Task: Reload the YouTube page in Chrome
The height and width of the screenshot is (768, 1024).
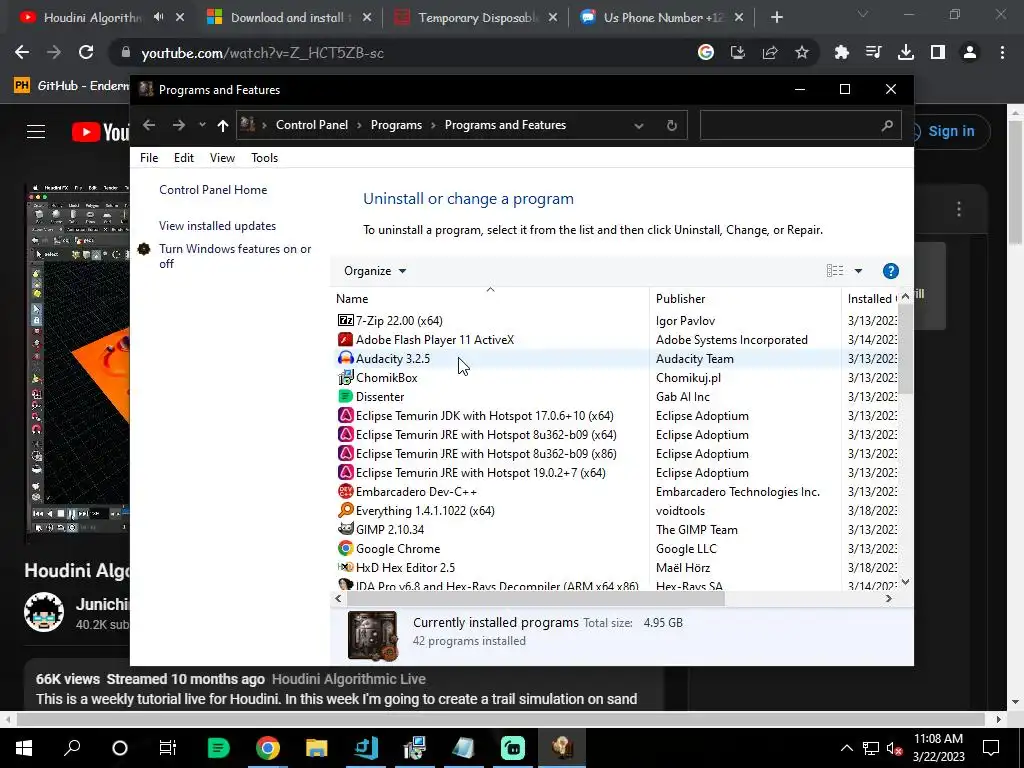Action: coord(86,52)
